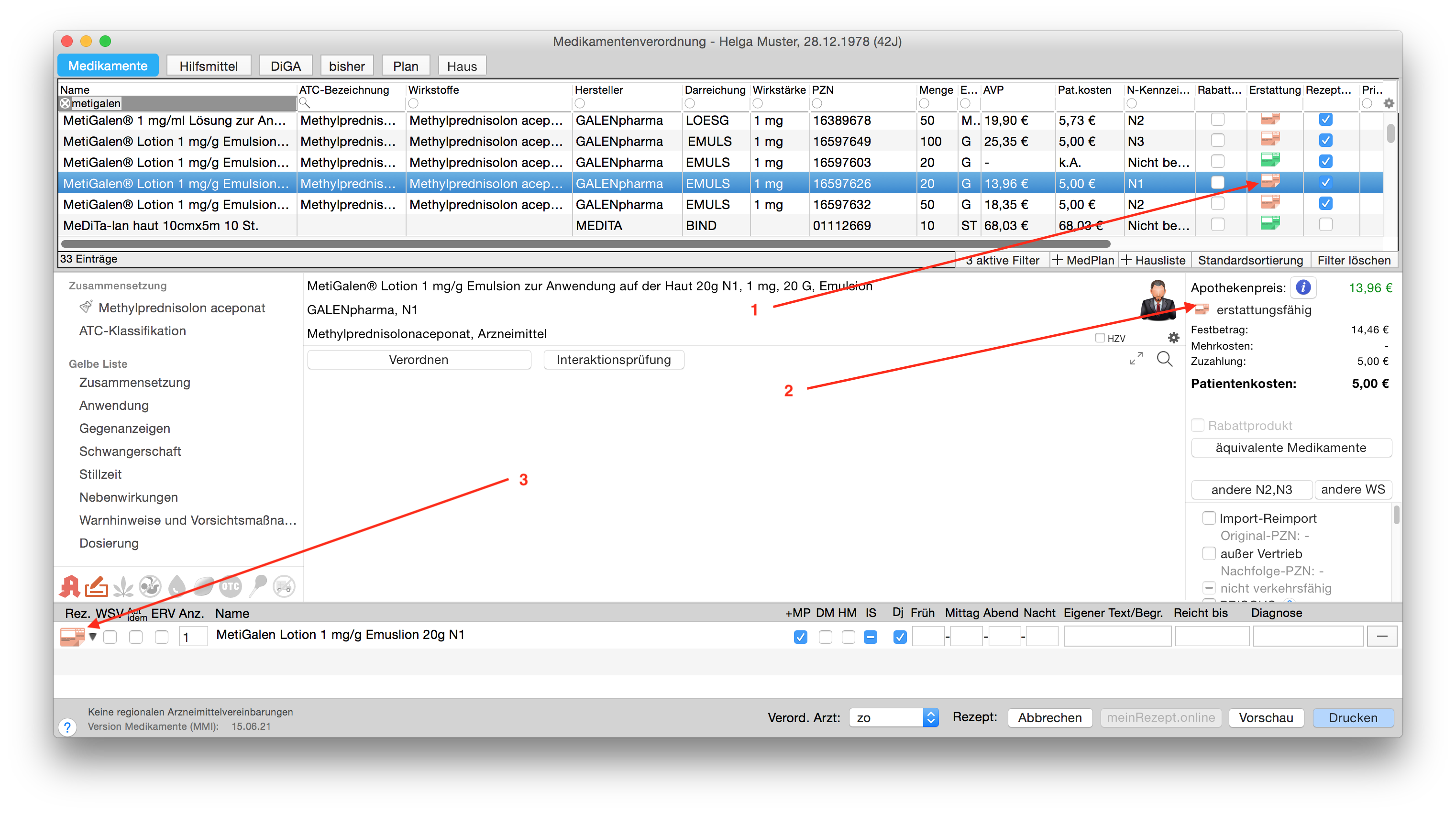Check the WSV checkbox of the prescription row
Image resolution: width=1456 pixels, height=814 pixels.
pyautogui.click(x=110, y=637)
